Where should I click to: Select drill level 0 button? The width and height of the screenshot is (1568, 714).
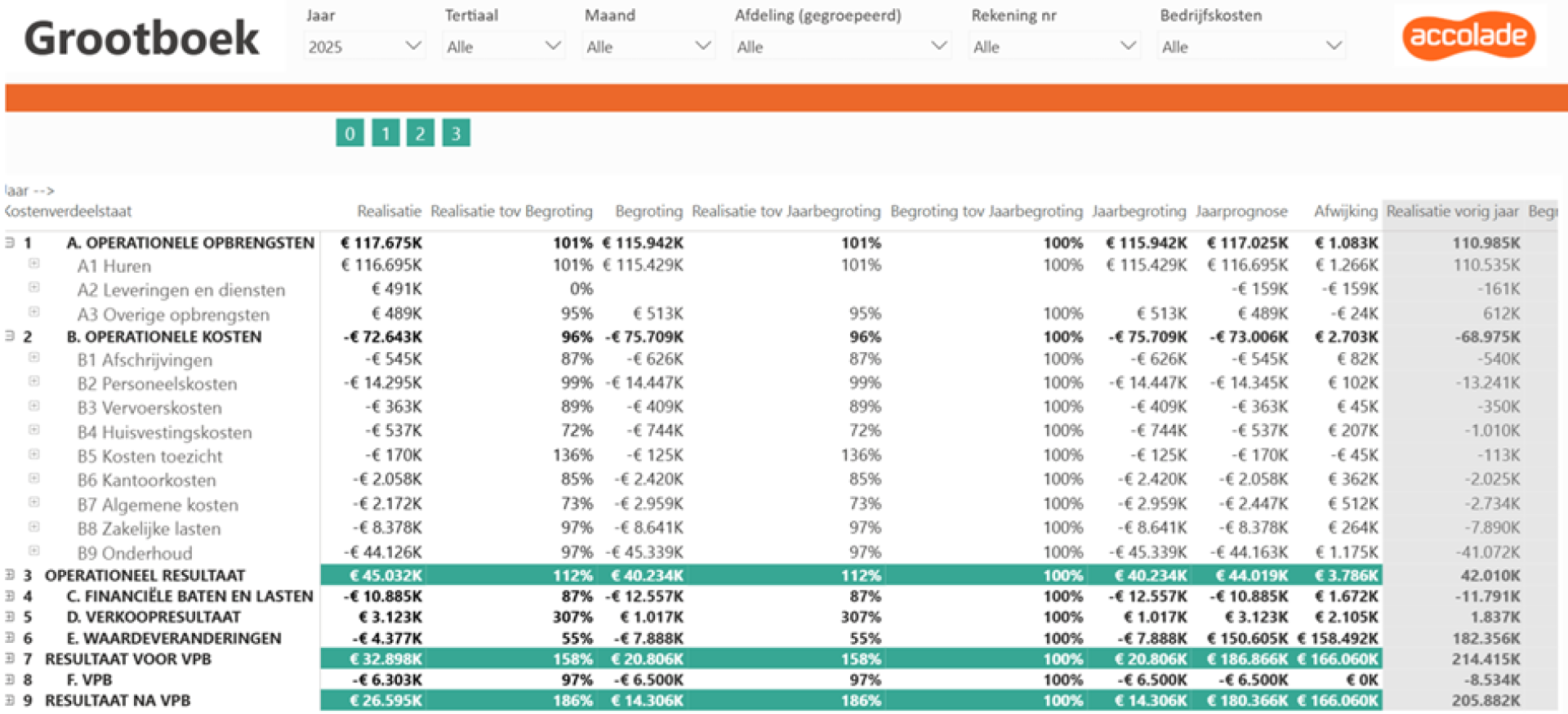click(350, 133)
